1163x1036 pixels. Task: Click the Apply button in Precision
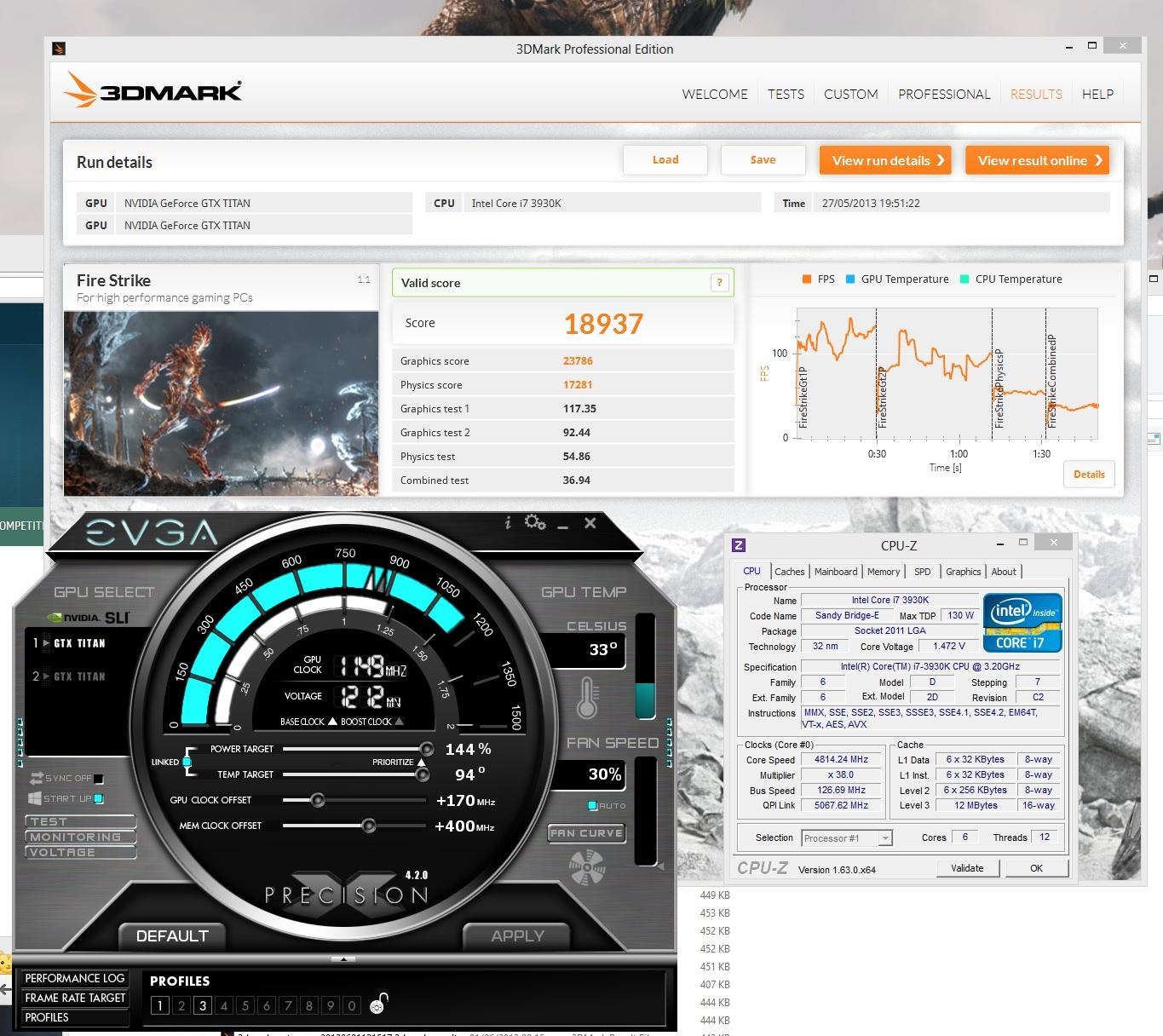[x=517, y=935]
